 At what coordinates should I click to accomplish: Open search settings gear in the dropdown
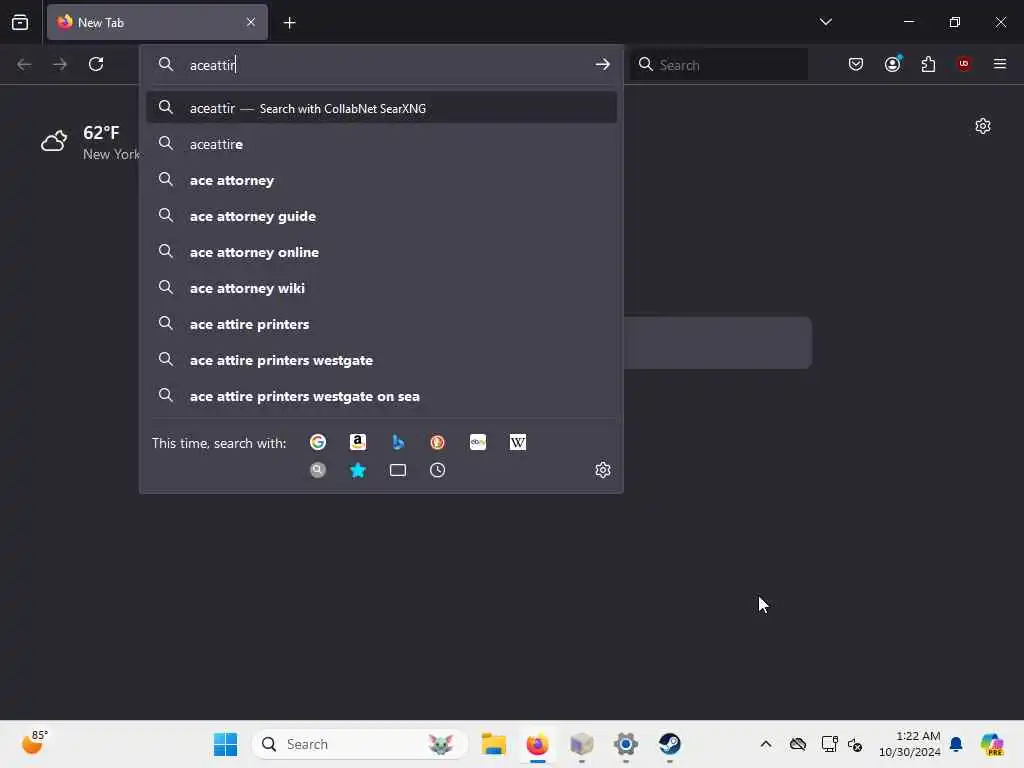pyautogui.click(x=603, y=470)
